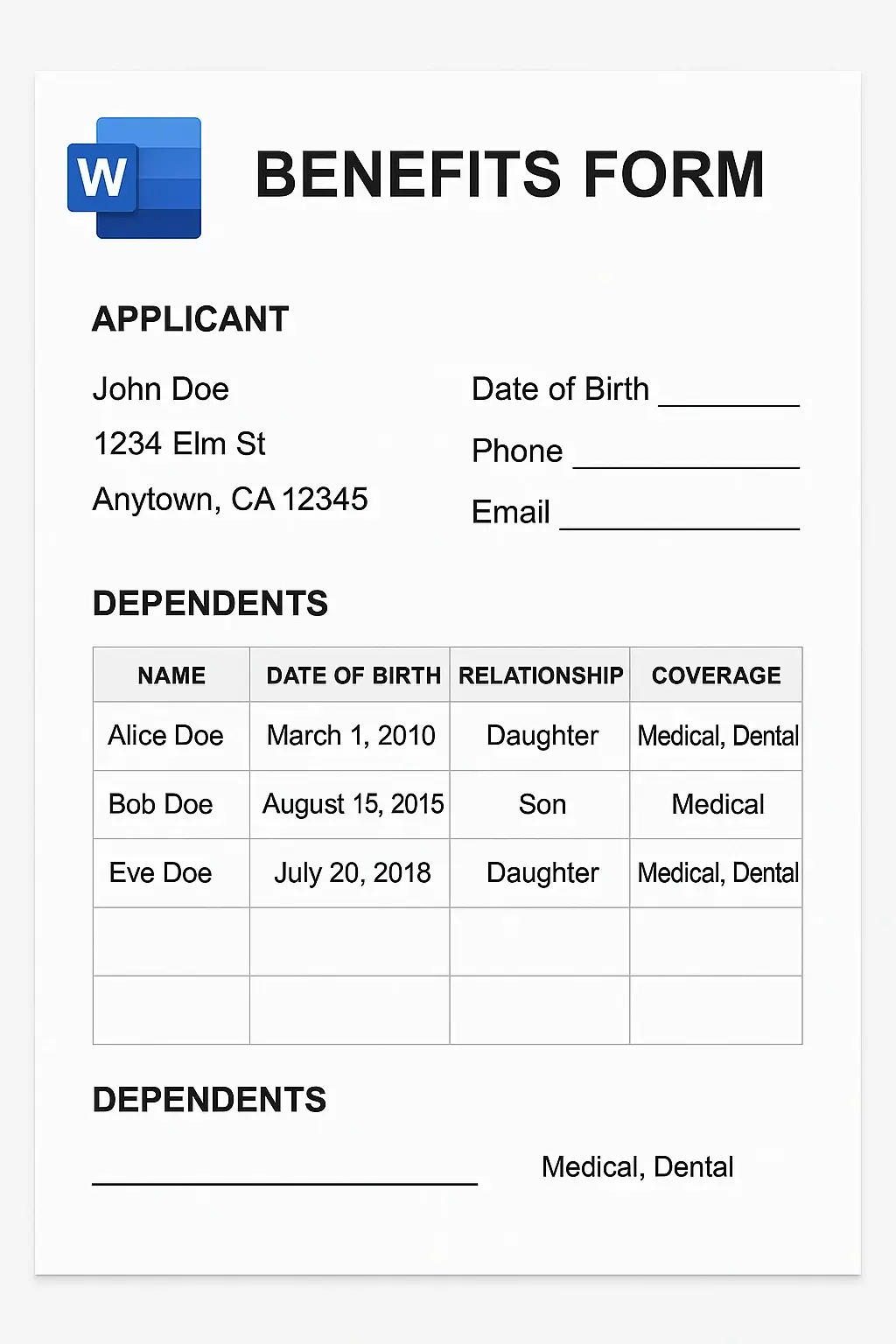Click the 1234 Elm St address line
Screen dimensions: 896x1344
179,444
